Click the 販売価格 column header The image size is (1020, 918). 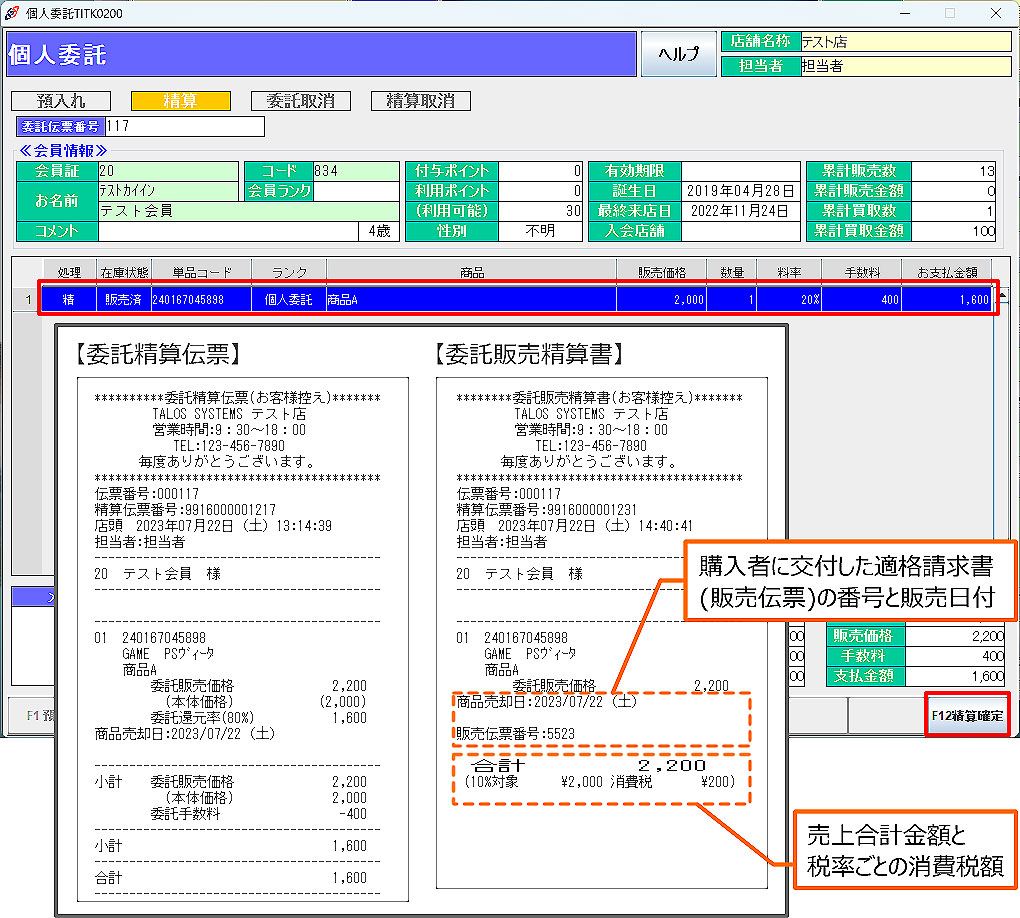[x=661, y=272]
